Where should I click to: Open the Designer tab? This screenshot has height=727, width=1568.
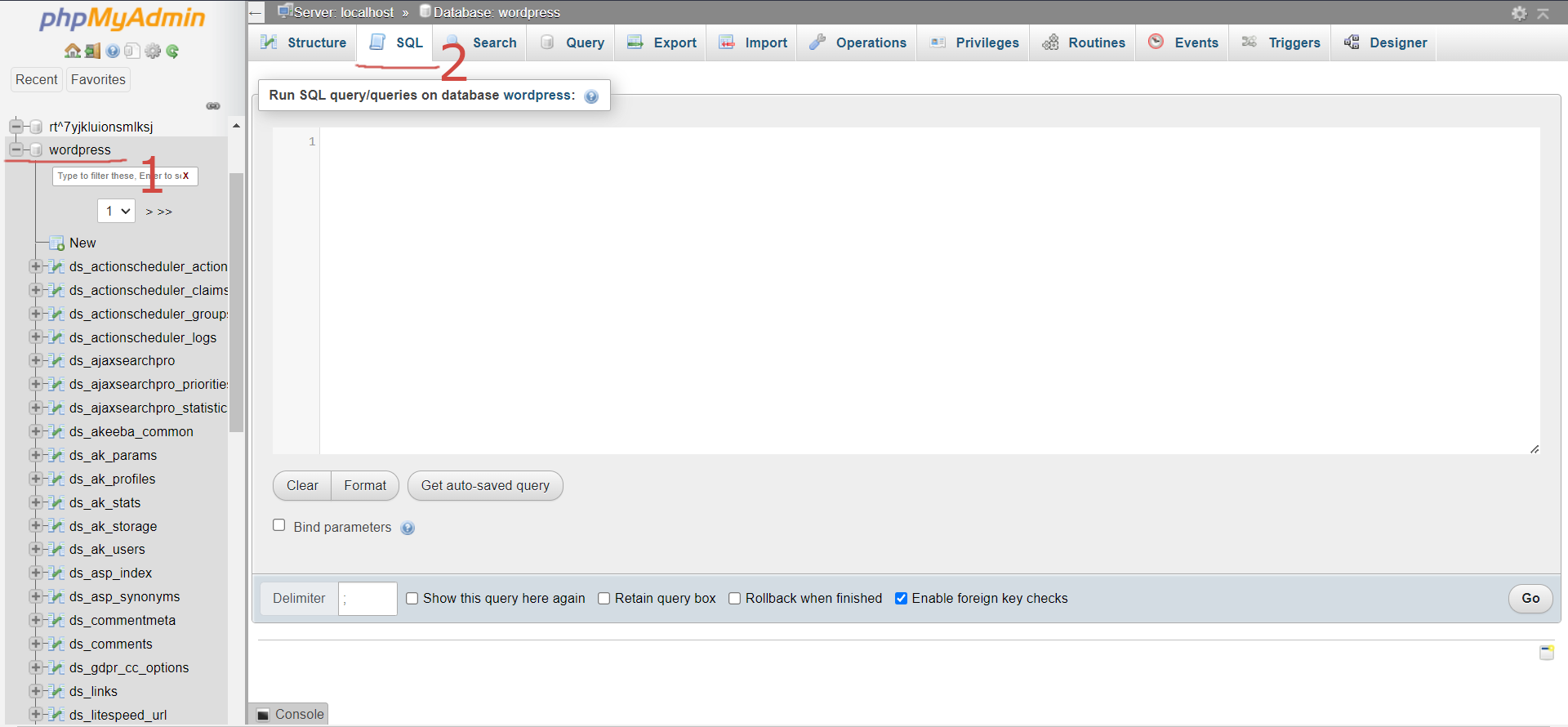click(1385, 42)
